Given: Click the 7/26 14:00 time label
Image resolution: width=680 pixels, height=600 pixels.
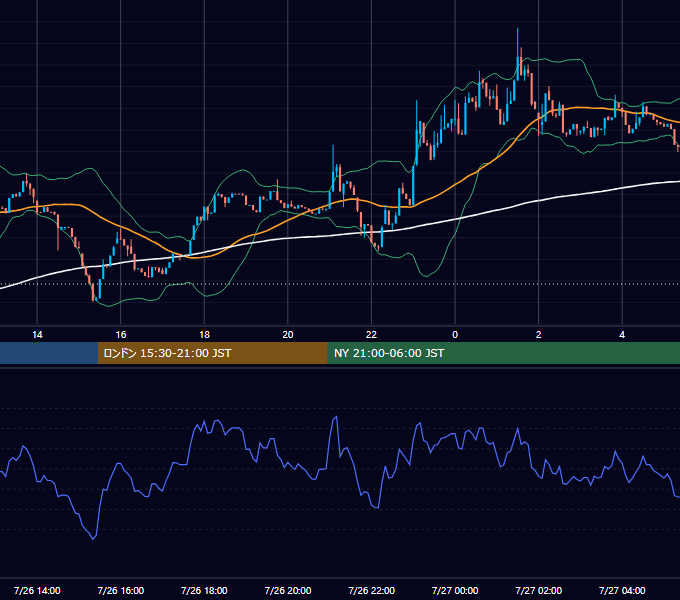Looking at the screenshot, I should [37, 590].
